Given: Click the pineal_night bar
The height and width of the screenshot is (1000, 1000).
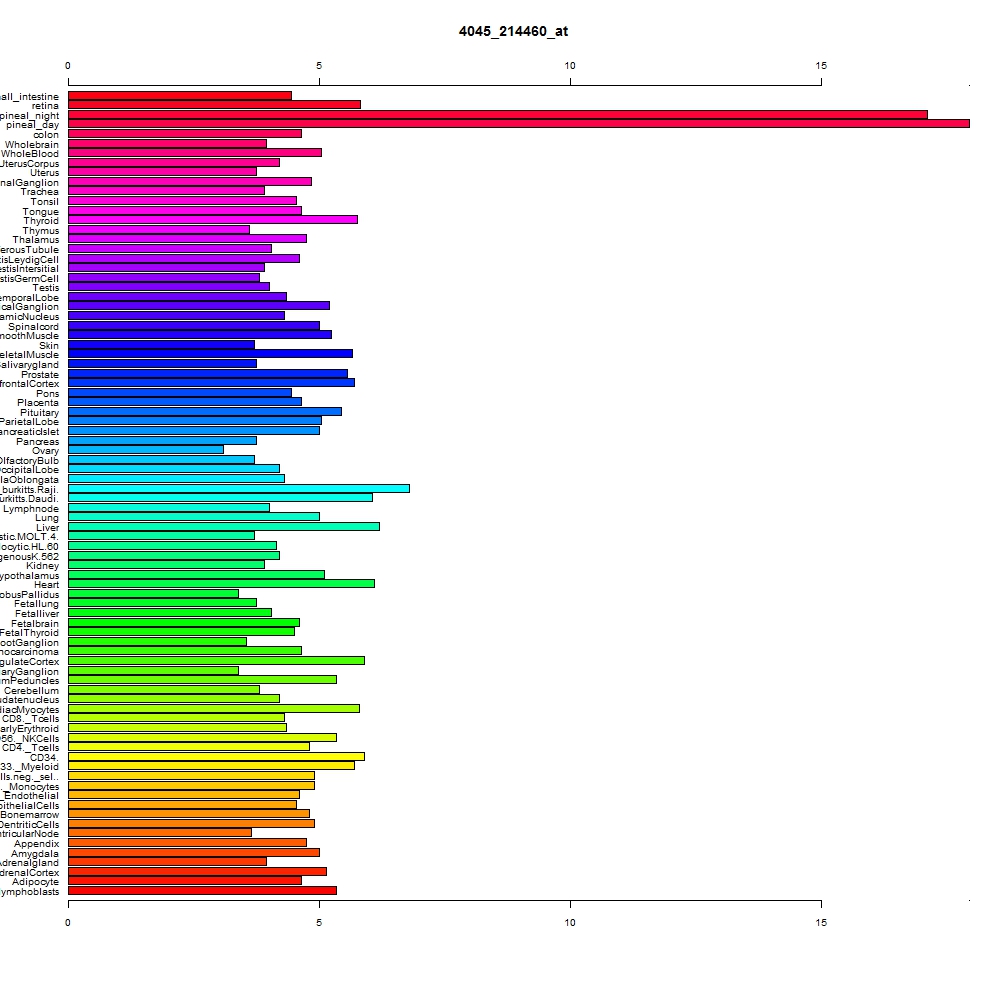Looking at the screenshot, I should click(x=497, y=115).
